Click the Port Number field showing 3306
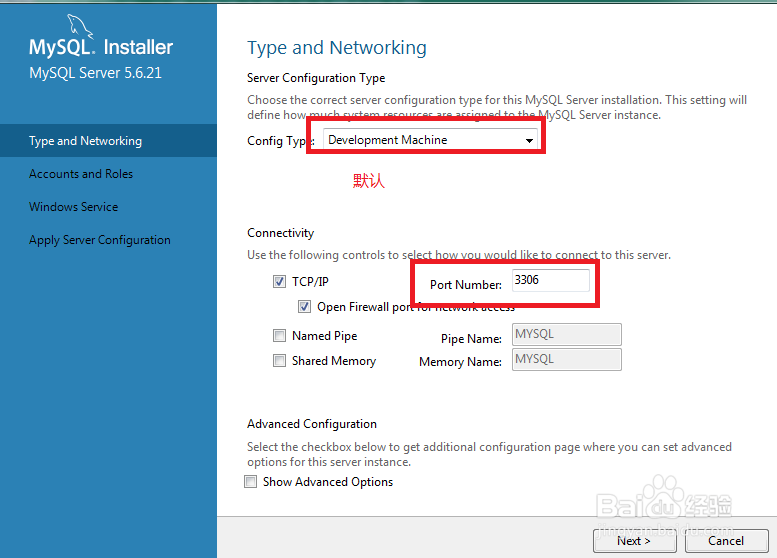This screenshot has height=558, width=777. tap(551, 280)
